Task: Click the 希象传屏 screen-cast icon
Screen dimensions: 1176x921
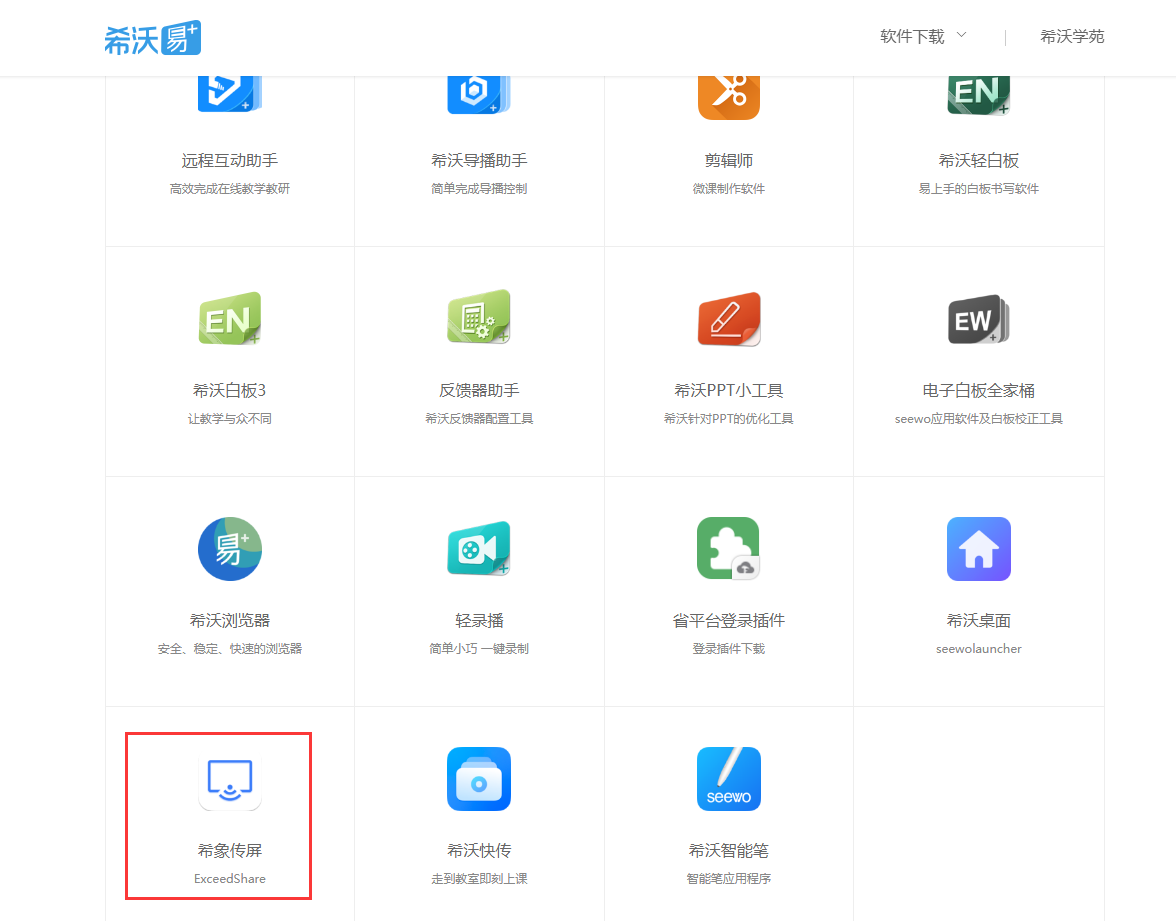Action: tap(230, 780)
